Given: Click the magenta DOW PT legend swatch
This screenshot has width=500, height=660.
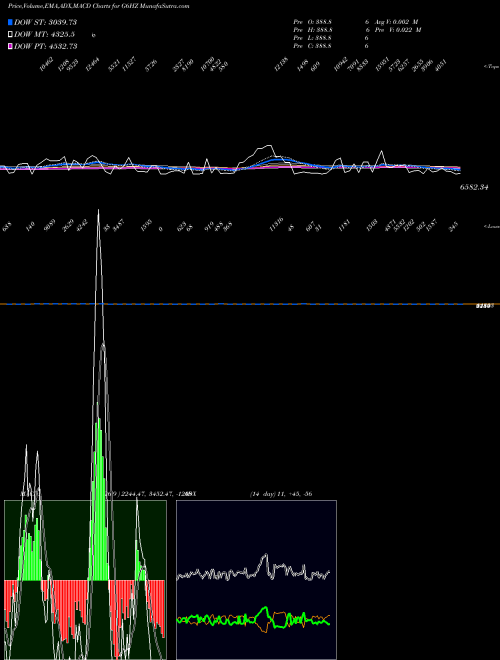Looking at the screenshot, I should (11, 46).
